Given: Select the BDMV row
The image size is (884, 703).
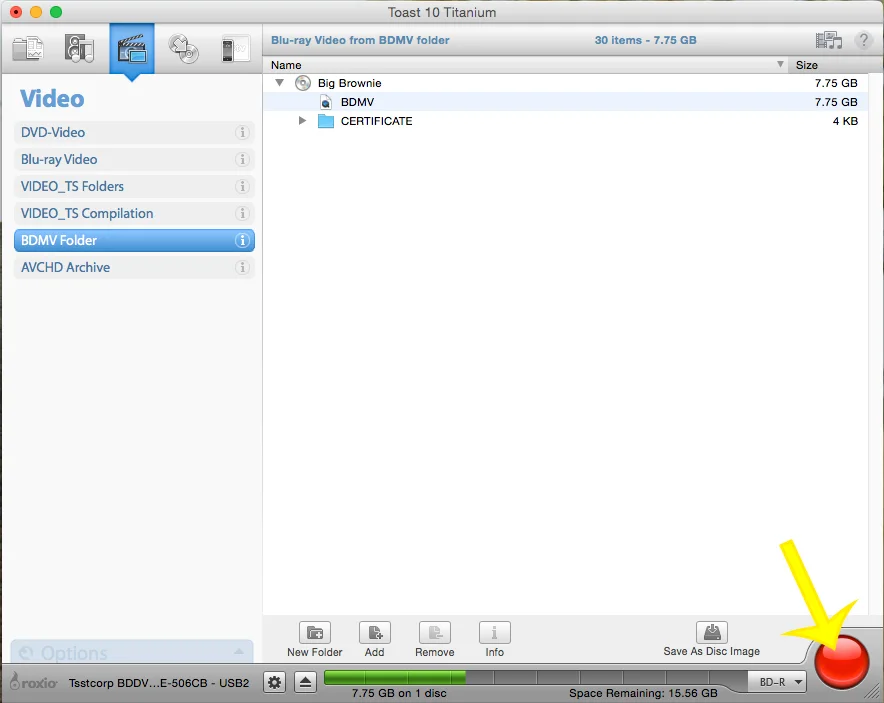Looking at the screenshot, I should [x=565, y=102].
